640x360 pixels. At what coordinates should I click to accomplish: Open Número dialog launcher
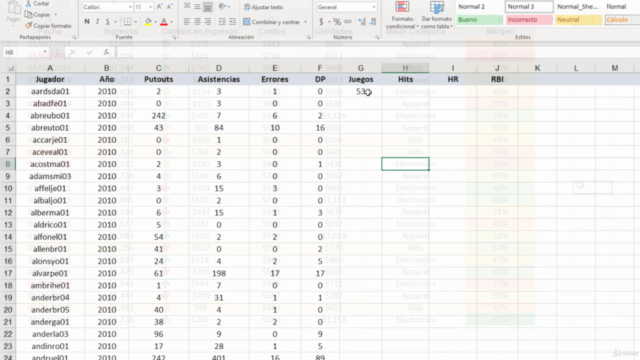(377, 37)
